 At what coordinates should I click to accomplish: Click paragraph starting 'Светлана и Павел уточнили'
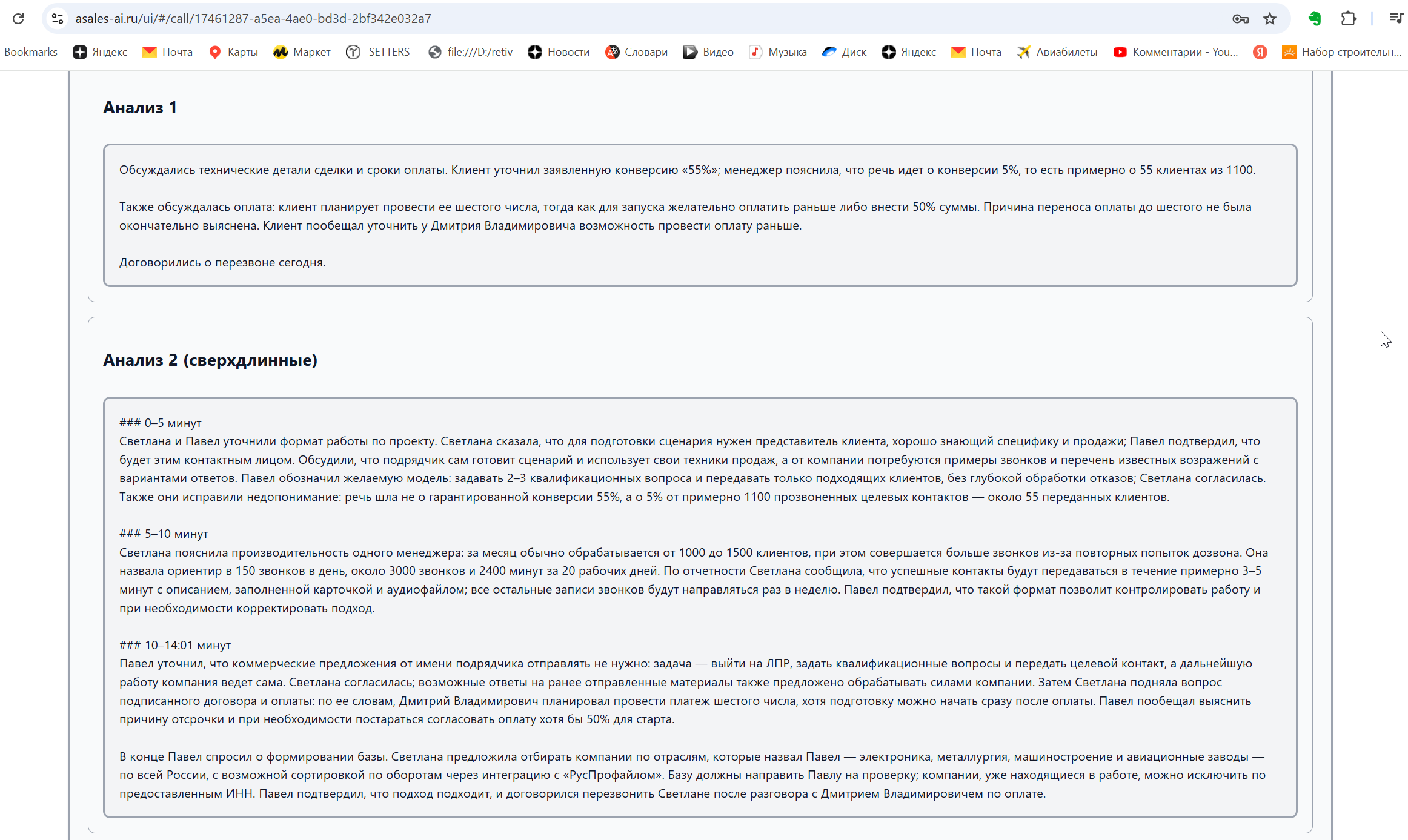(x=692, y=469)
